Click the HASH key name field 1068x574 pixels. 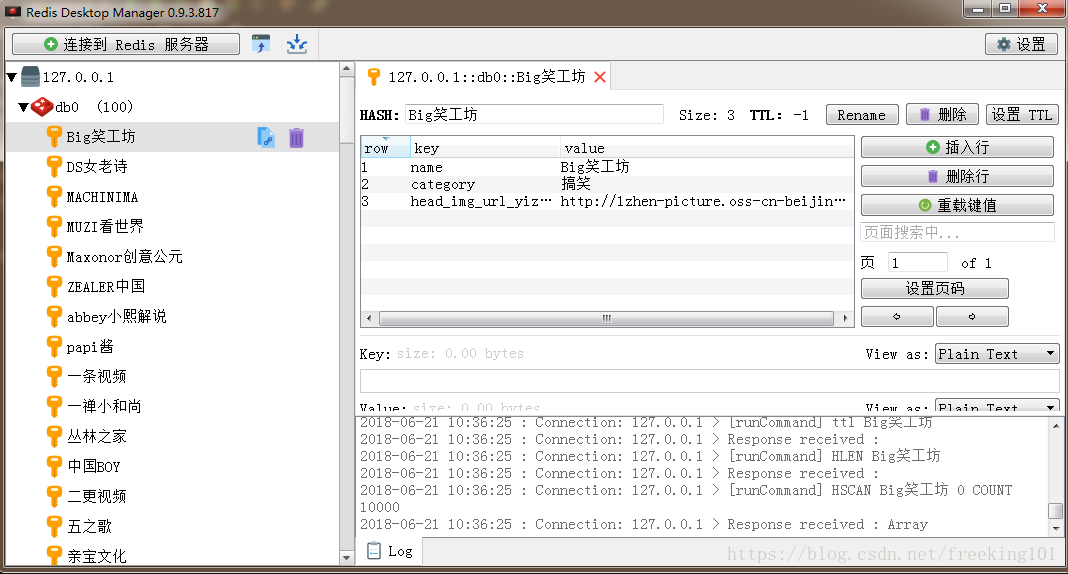pyautogui.click(x=534, y=114)
